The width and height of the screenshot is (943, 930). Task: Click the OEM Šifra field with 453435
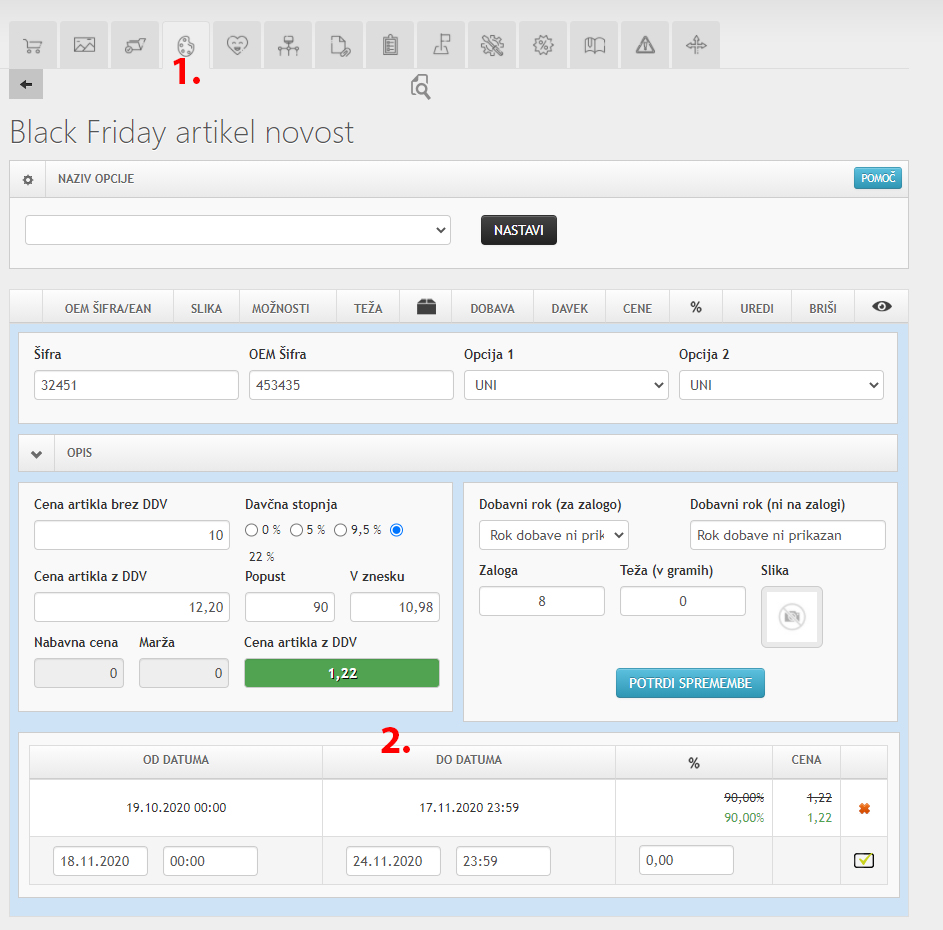coord(351,385)
